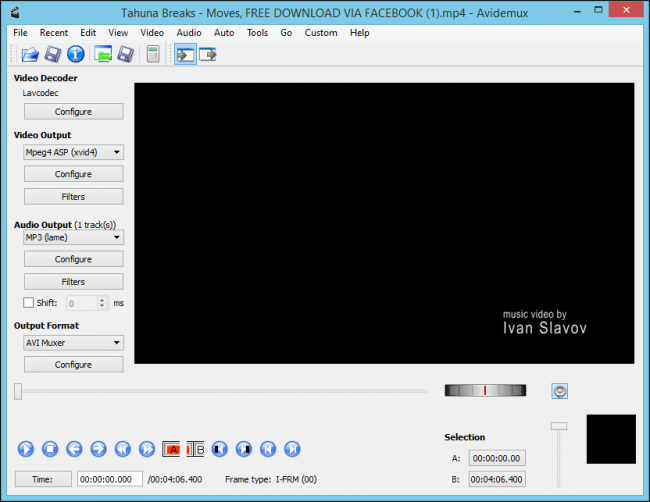The width and height of the screenshot is (650, 502).
Task: Select output preview mode toolbar icon
Action: (x=208, y=54)
